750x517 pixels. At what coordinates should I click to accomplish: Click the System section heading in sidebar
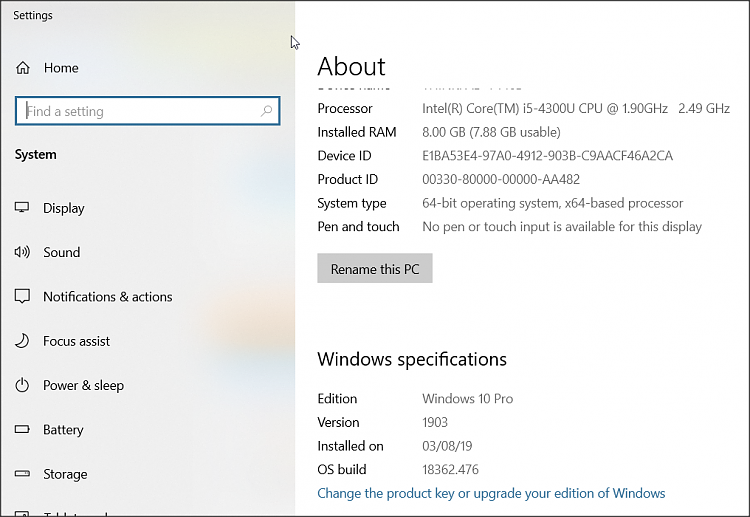35,154
